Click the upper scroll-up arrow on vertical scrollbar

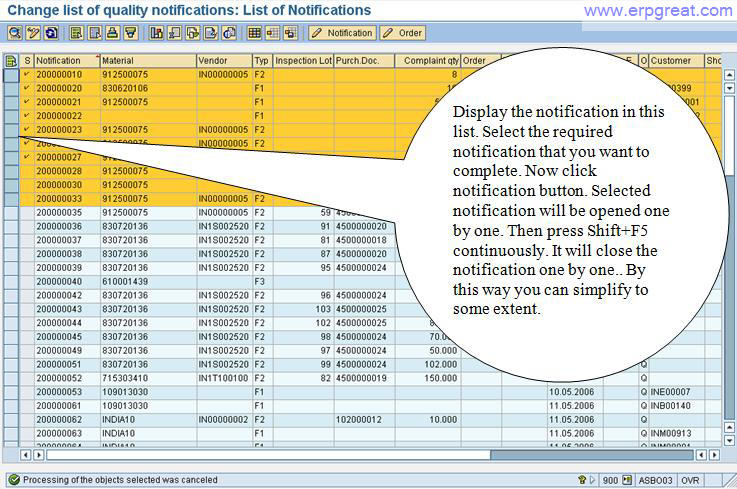[729, 75]
